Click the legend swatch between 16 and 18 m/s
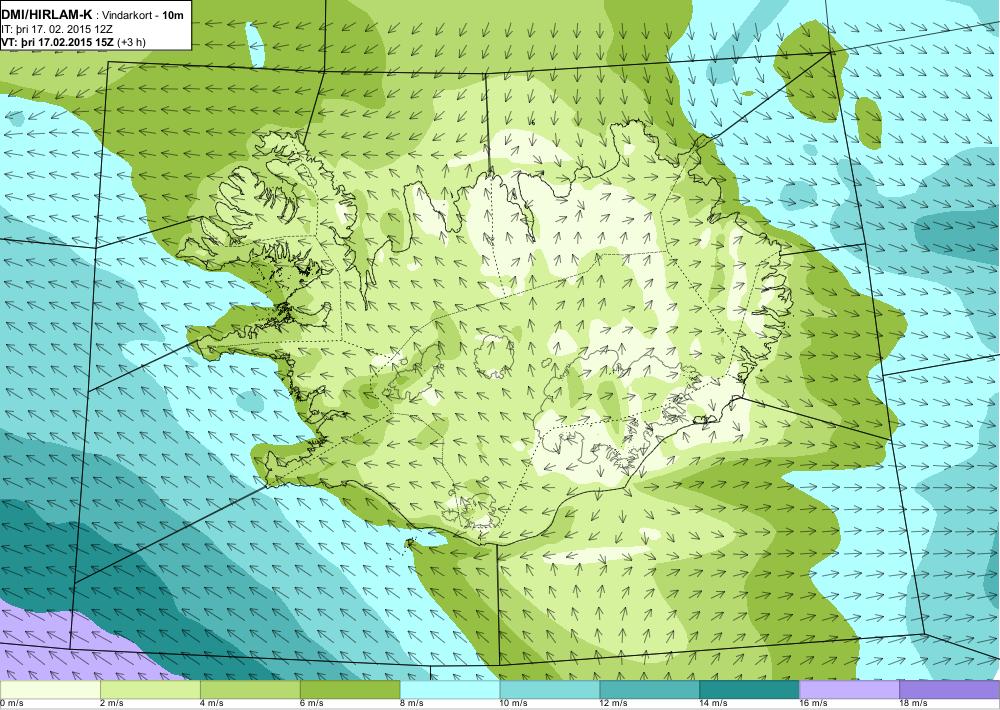Viewport: 1000px width, 710px height. coord(849,690)
